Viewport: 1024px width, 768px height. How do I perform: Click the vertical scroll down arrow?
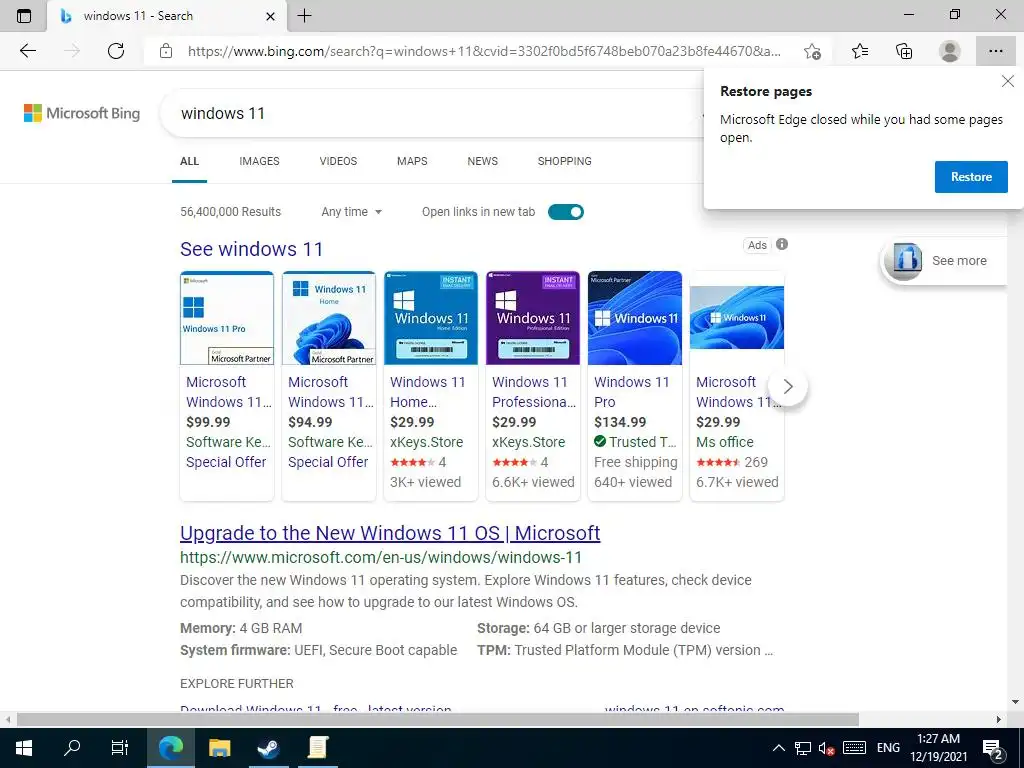point(1016,703)
